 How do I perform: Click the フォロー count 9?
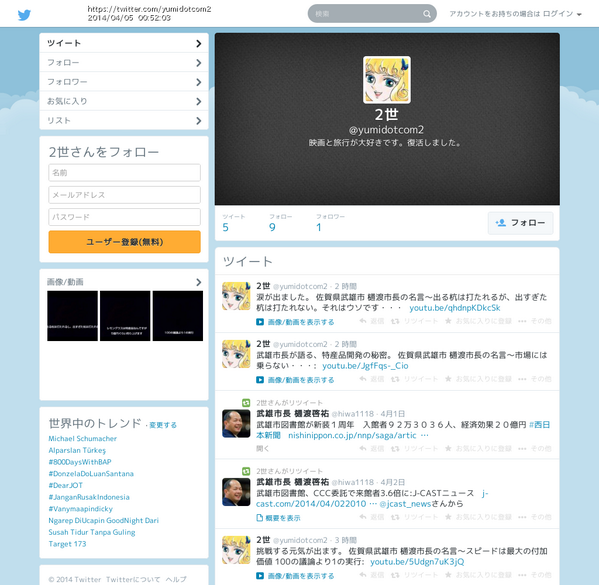pyautogui.click(x=272, y=228)
